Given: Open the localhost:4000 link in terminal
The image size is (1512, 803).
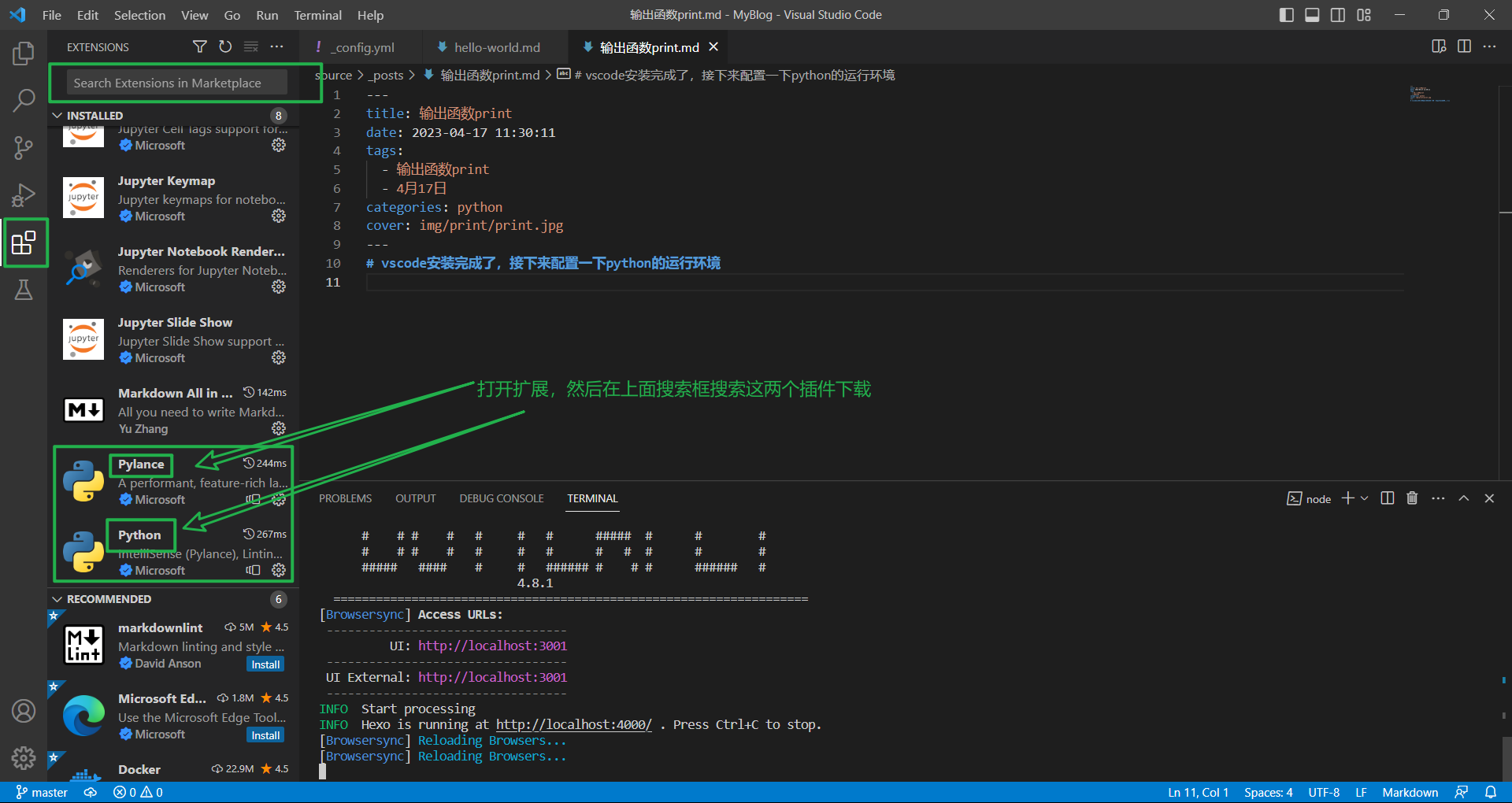Looking at the screenshot, I should coord(573,724).
